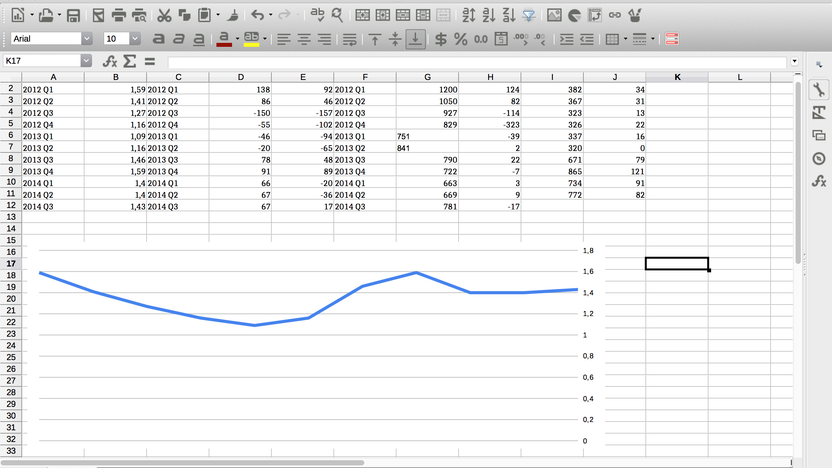Apply the yellow highlighting color
Viewport: 832px width, 468px height.
[x=252, y=39]
